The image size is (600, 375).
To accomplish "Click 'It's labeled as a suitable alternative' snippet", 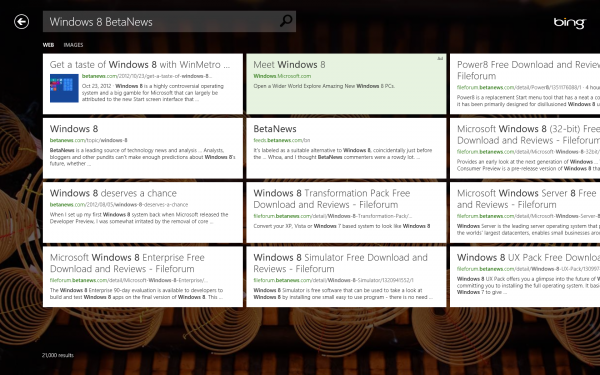I will coord(342,154).
